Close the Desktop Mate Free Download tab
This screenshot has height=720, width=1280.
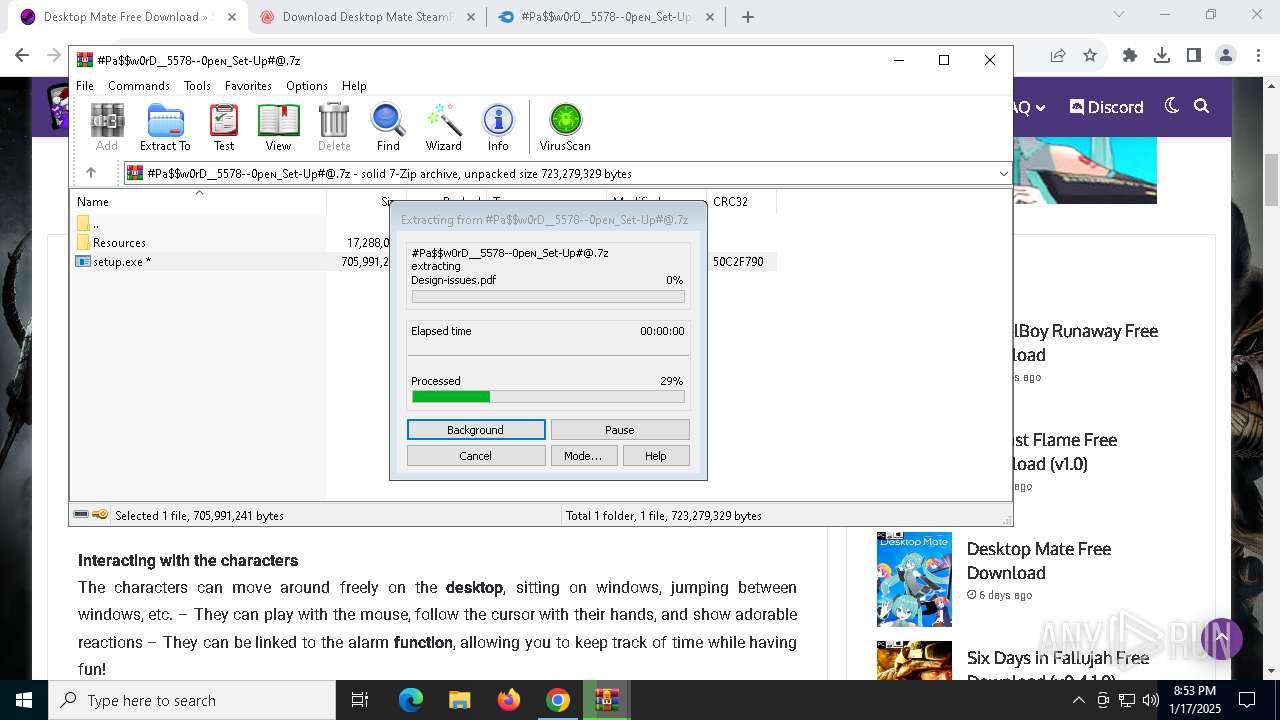click(232, 16)
